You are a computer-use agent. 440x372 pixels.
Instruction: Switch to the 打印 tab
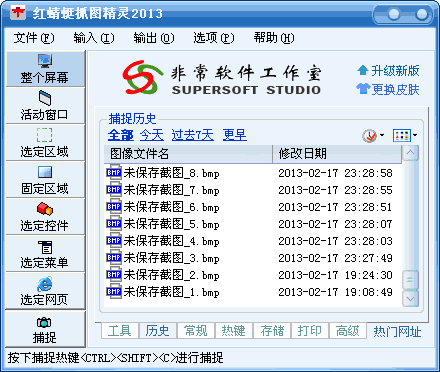point(310,331)
